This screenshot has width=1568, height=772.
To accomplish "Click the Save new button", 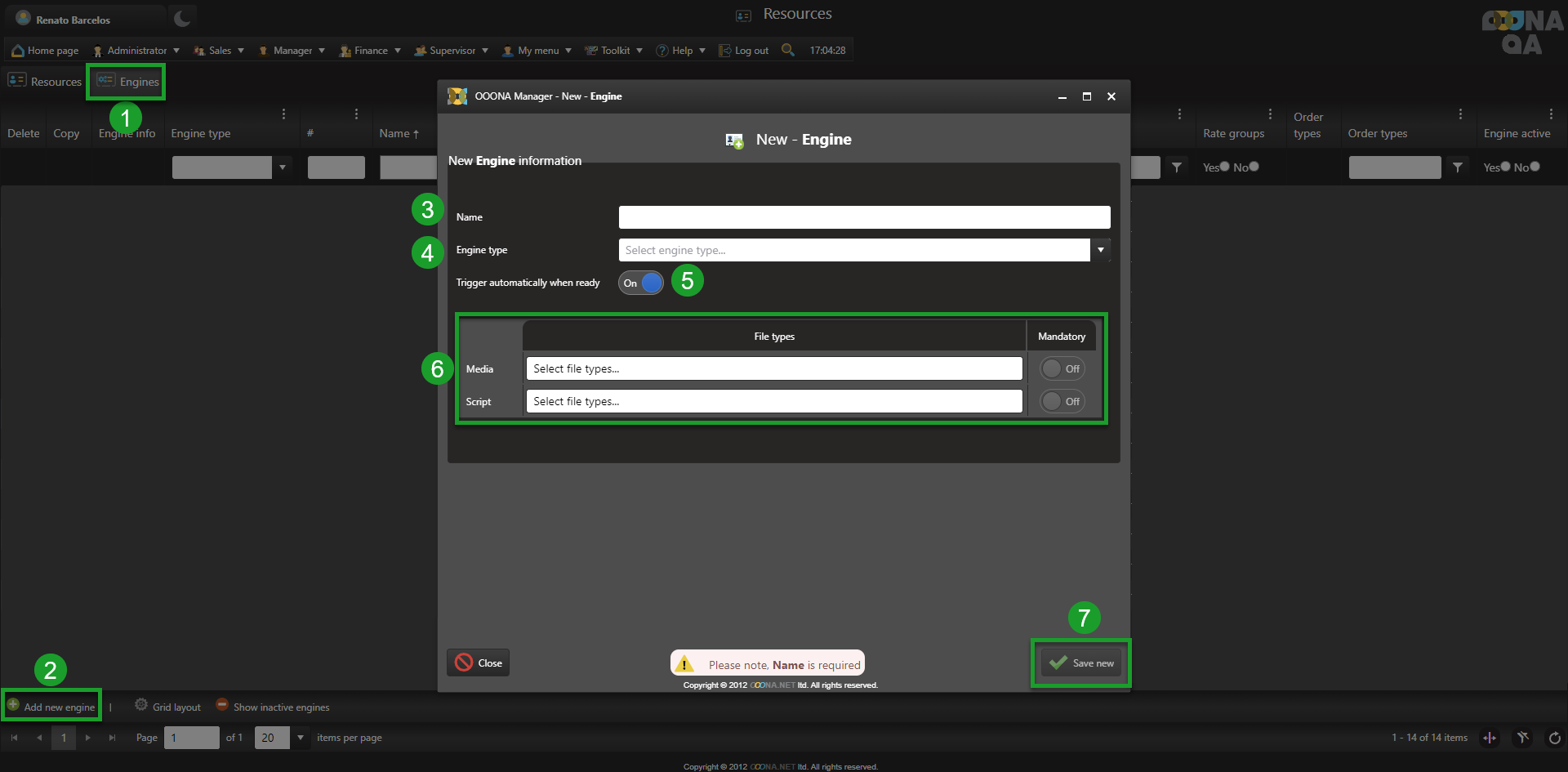I will tap(1081, 663).
